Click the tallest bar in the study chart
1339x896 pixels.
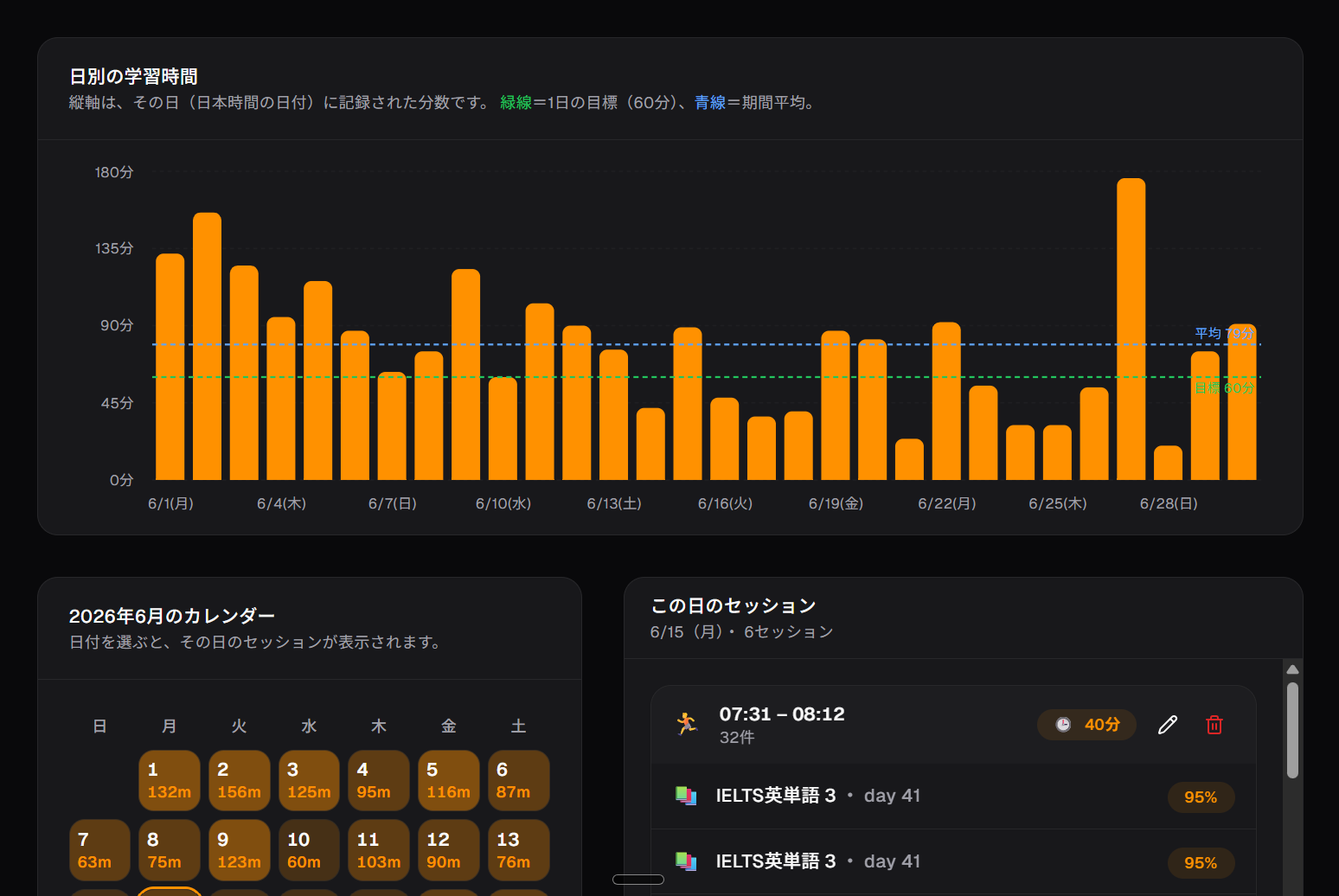[x=1131, y=330]
